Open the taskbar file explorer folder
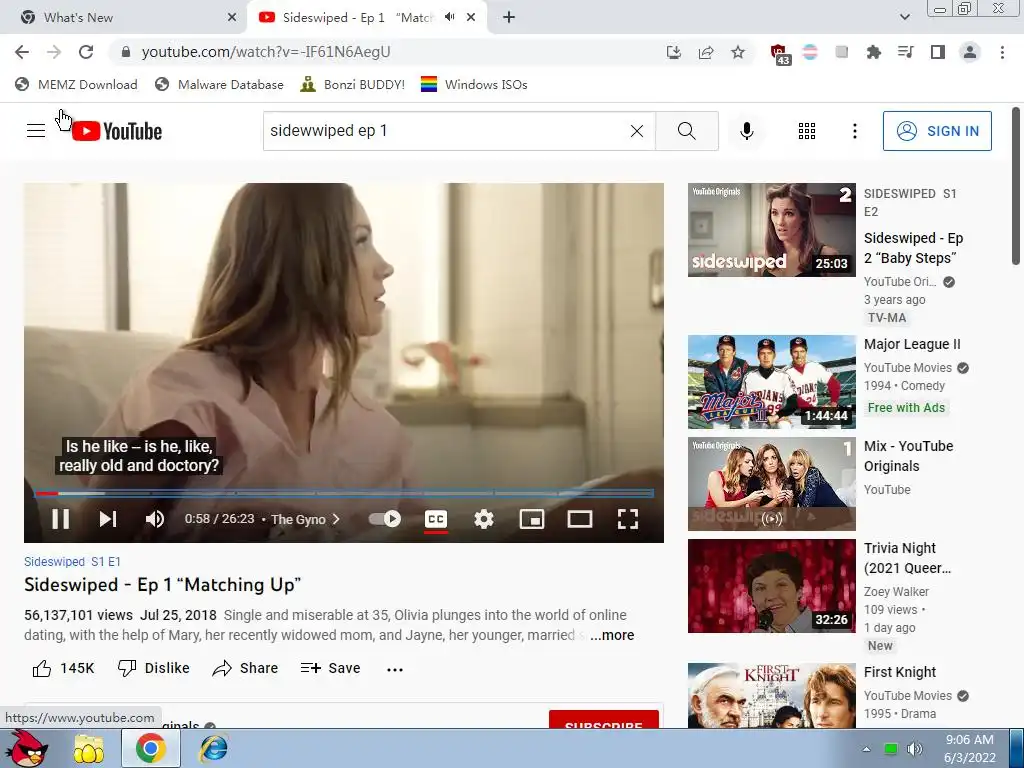 [89, 748]
